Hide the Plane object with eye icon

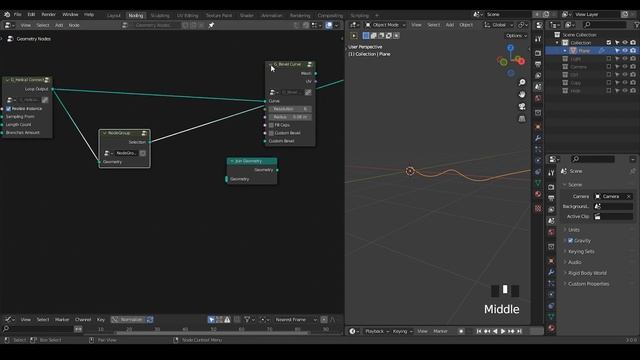point(624,51)
